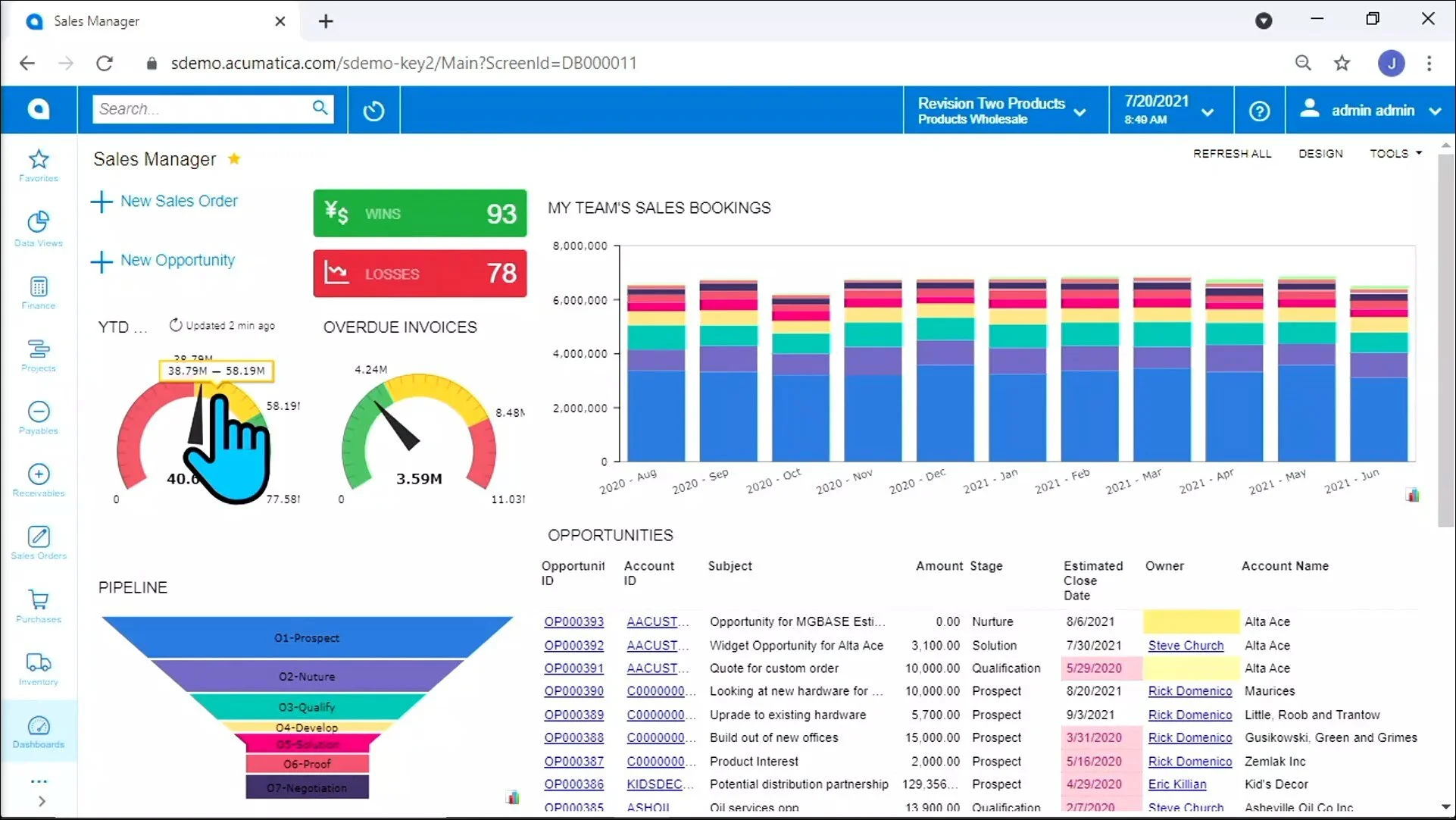This screenshot has height=820, width=1456.
Task: Click the Search input field
Action: [201, 109]
